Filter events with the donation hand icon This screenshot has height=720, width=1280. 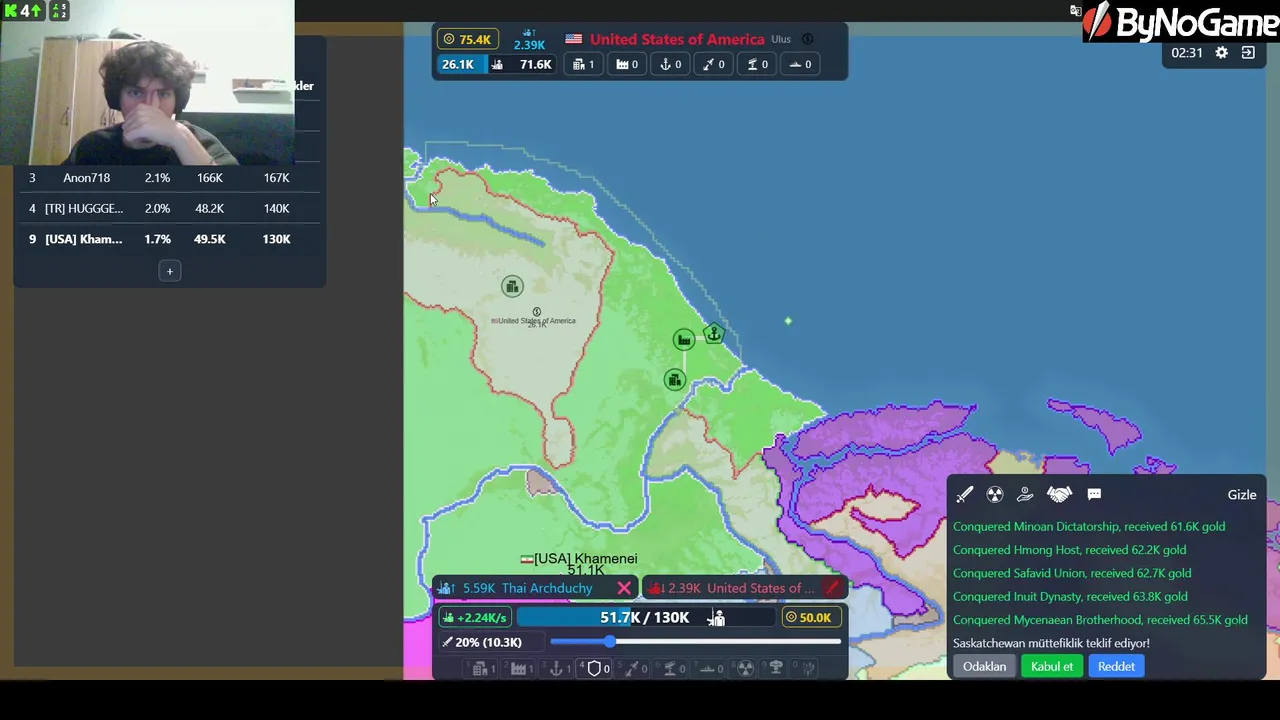coord(1025,494)
